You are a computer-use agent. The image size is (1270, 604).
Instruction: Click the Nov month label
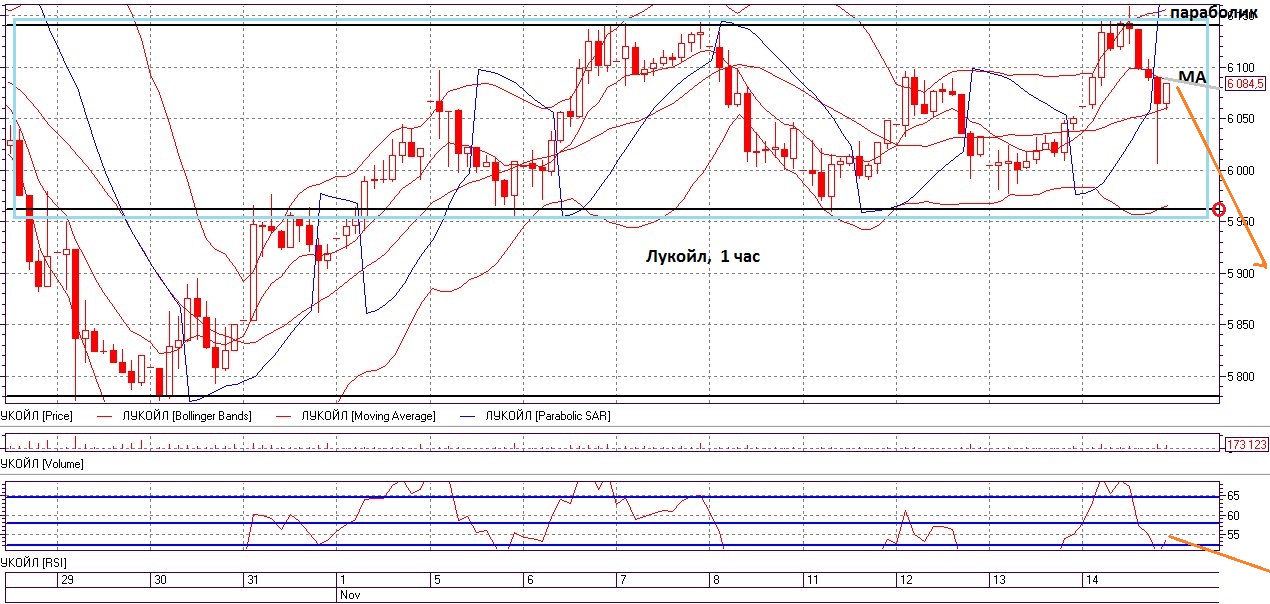pos(350,594)
